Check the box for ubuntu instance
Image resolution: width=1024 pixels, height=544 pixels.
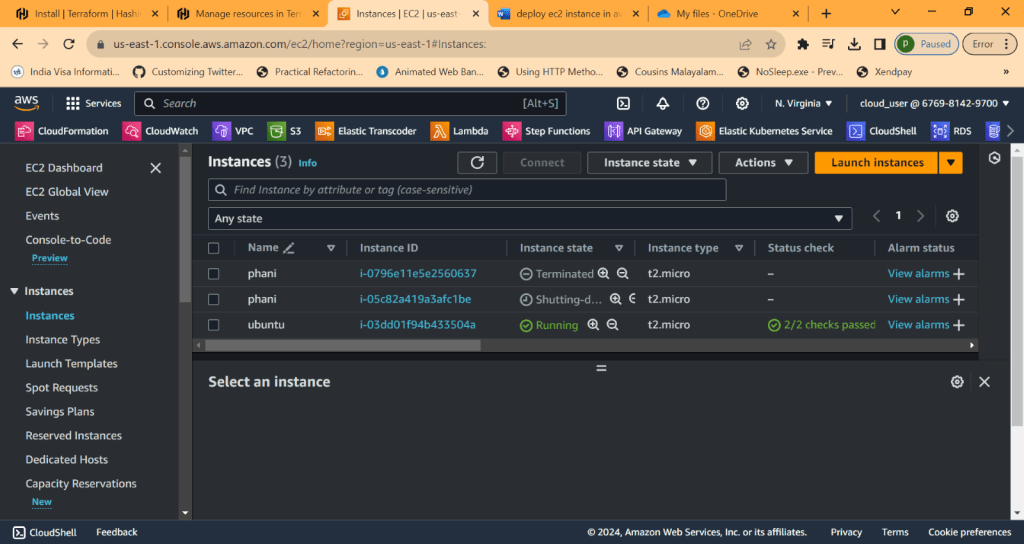pos(213,325)
